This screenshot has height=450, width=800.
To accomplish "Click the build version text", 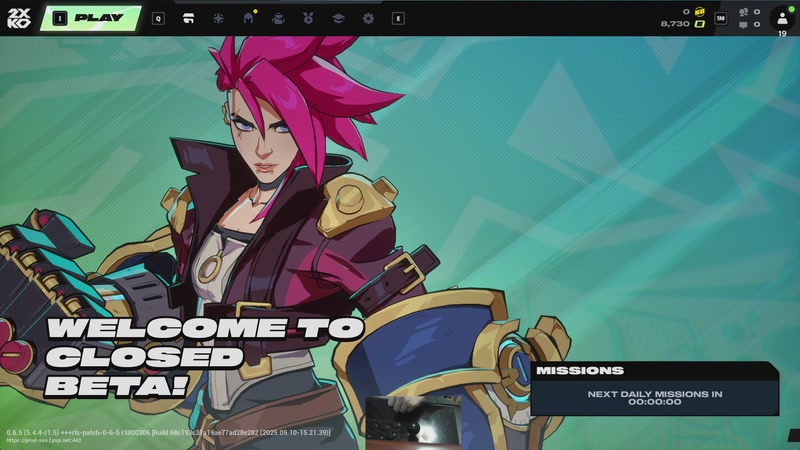I will point(168,432).
